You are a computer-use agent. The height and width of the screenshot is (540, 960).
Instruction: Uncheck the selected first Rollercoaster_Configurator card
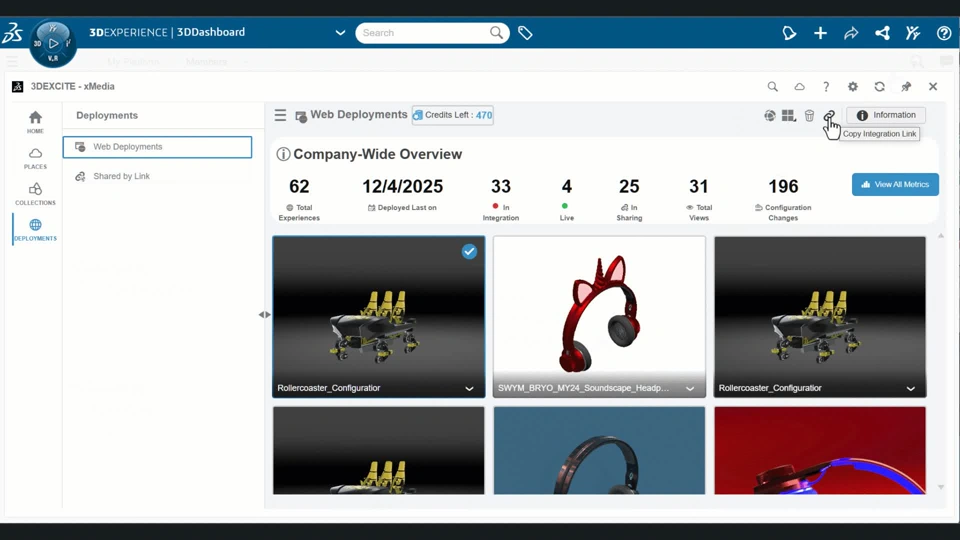[469, 252]
